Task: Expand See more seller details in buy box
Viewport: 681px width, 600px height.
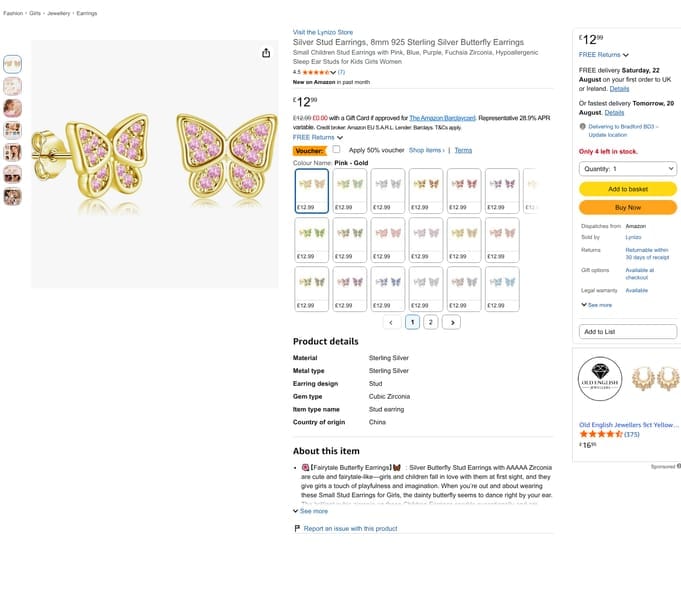Action: coord(596,305)
